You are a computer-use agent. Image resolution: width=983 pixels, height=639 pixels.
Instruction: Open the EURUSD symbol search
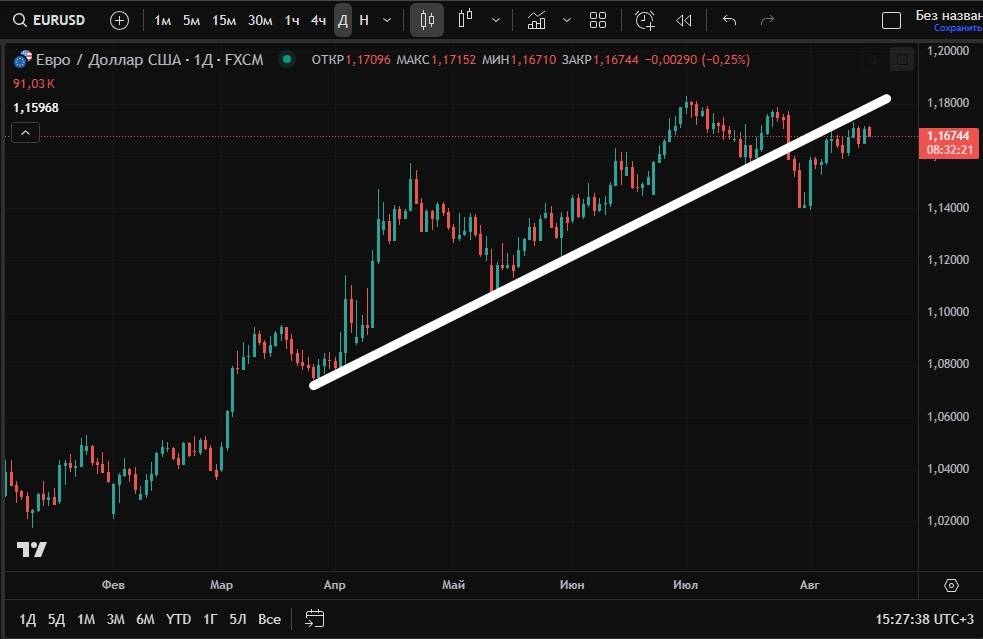click(x=50, y=20)
